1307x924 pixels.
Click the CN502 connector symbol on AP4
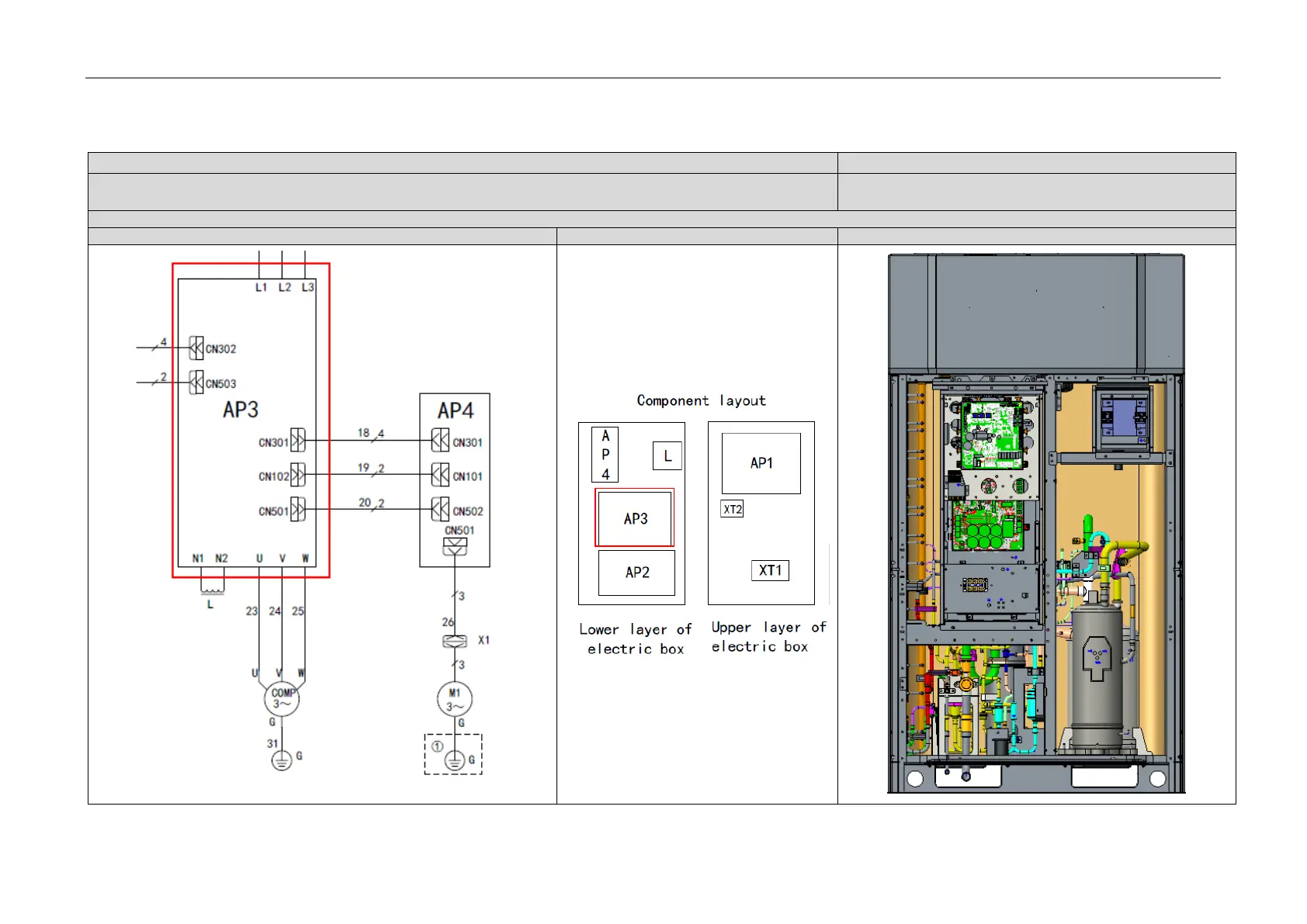tap(440, 510)
